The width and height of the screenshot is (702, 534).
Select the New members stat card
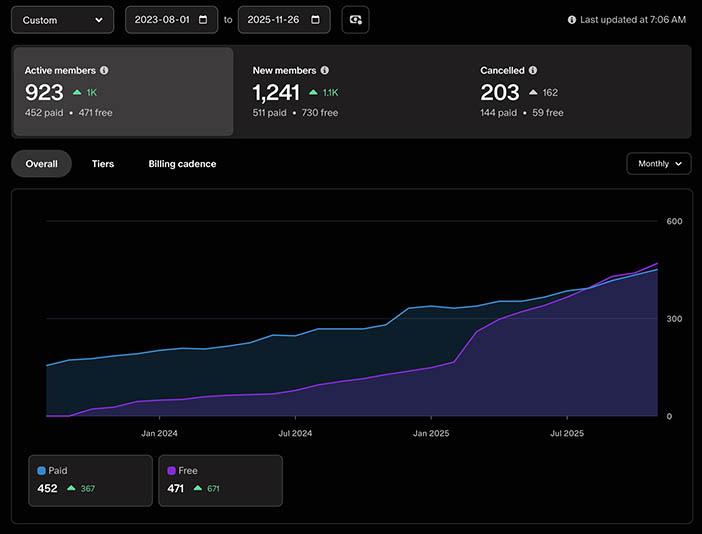coord(350,91)
